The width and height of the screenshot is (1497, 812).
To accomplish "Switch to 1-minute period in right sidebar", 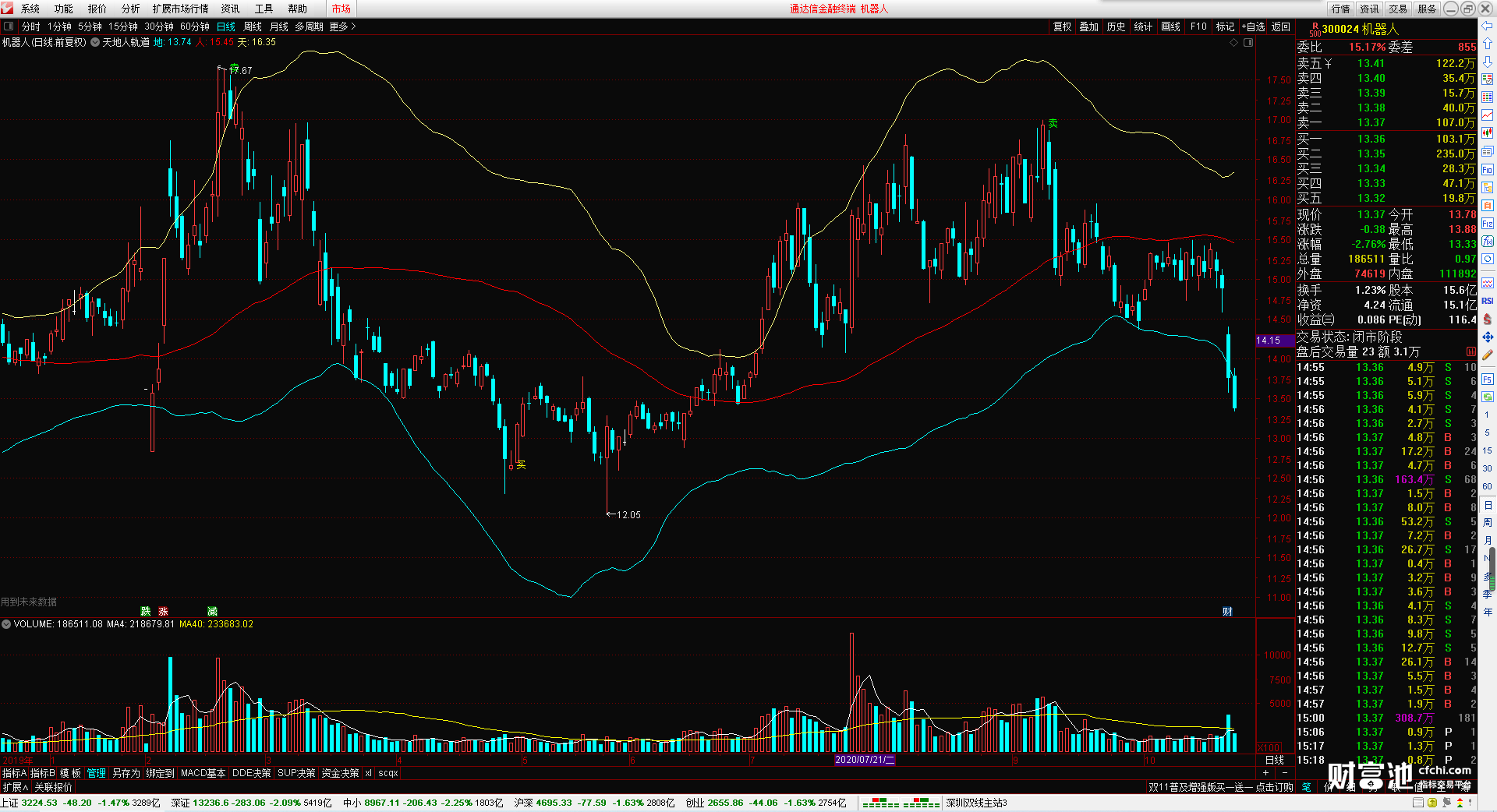I will [x=1488, y=415].
